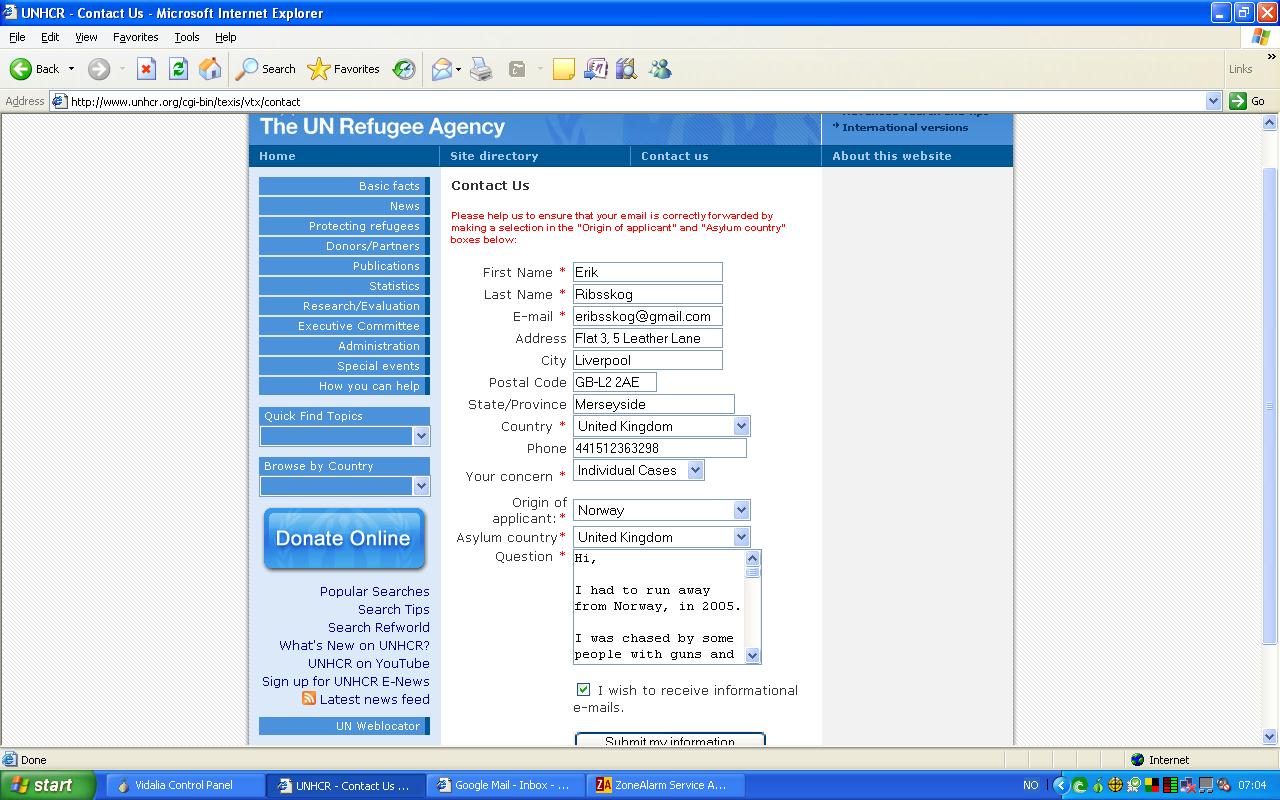Stop loading with the red X icon

pos(146,69)
